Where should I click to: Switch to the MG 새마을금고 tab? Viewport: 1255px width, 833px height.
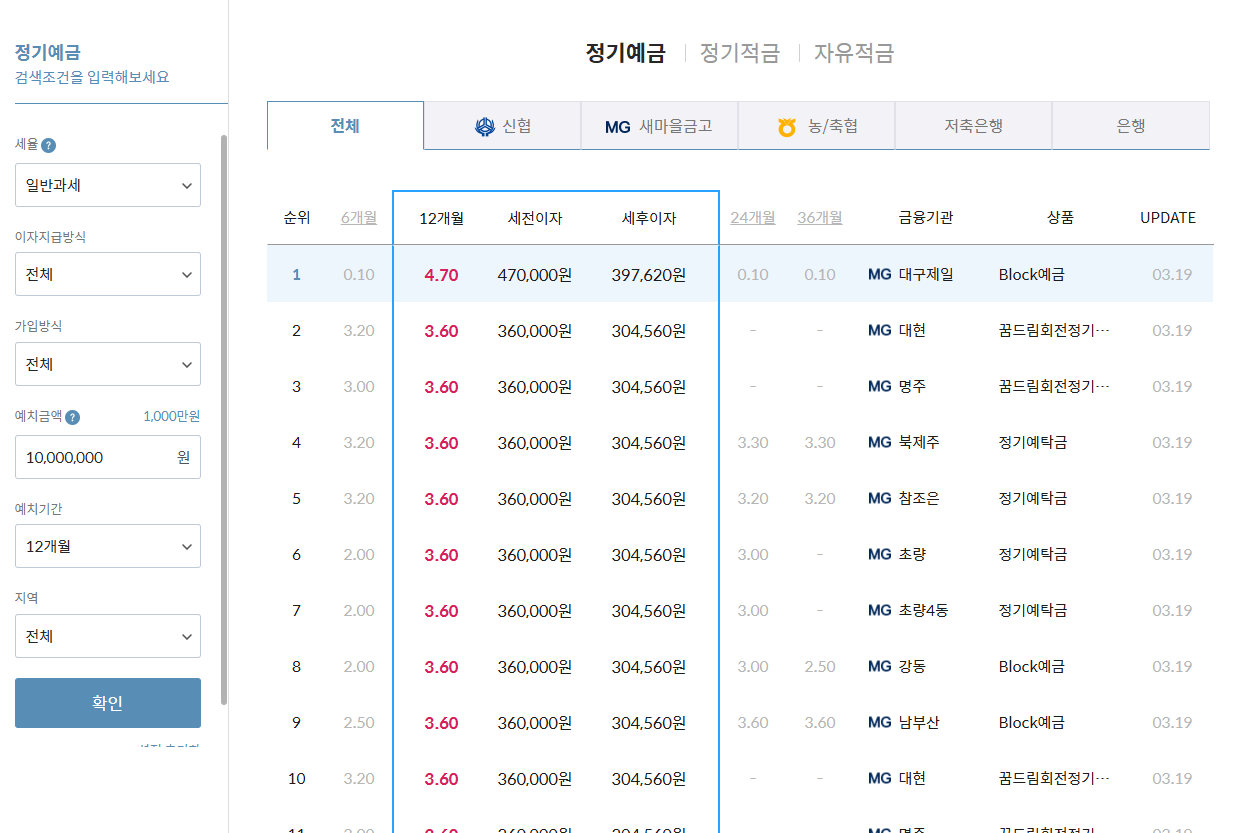click(659, 126)
